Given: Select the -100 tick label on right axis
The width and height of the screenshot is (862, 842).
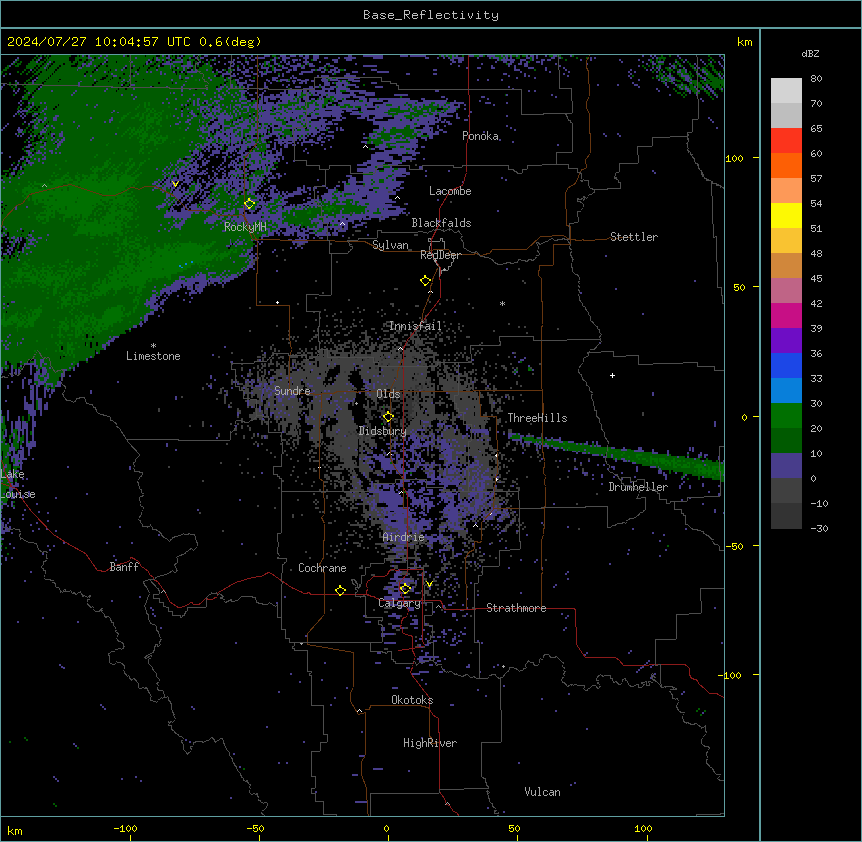Looking at the screenshot, I should 730,675.
